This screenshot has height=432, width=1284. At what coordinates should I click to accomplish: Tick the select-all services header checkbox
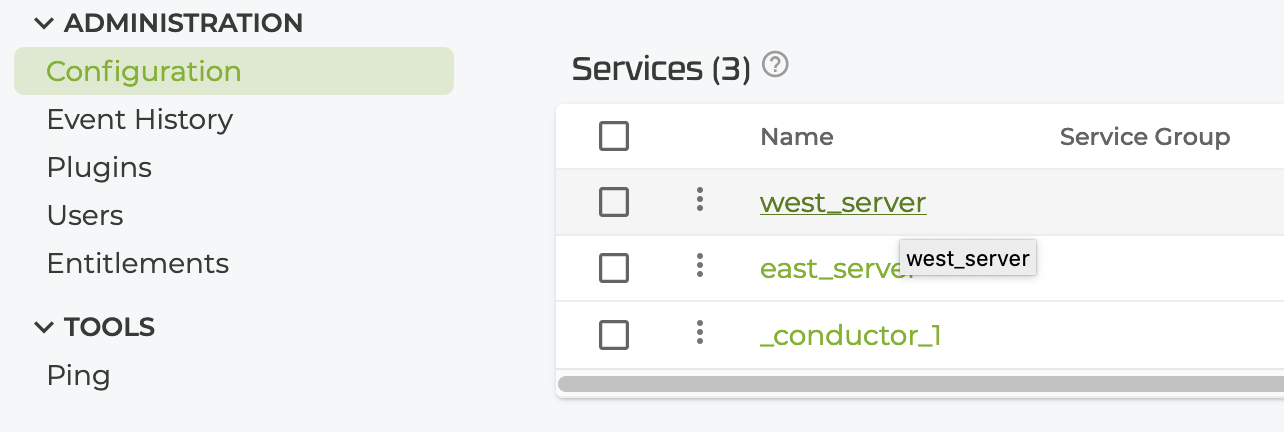tap(614, 136)
